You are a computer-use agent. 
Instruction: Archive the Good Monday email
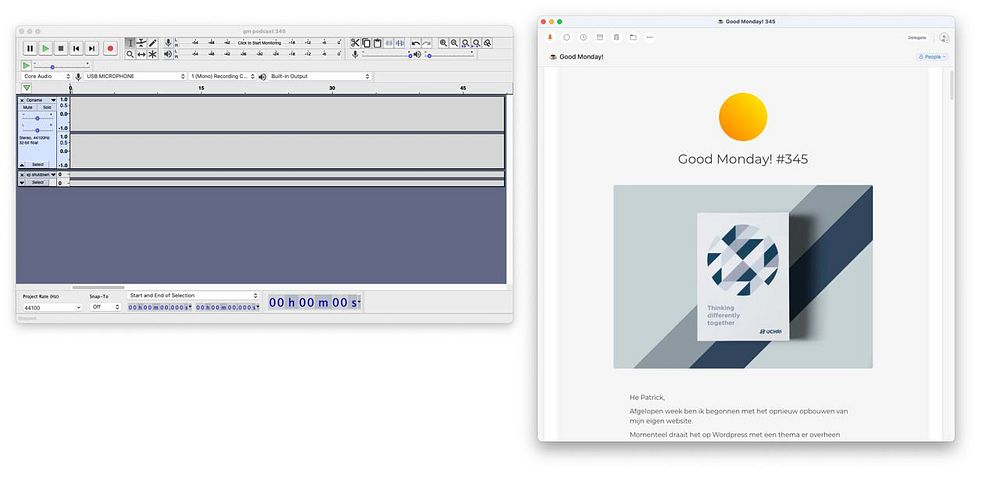(599, 38)
